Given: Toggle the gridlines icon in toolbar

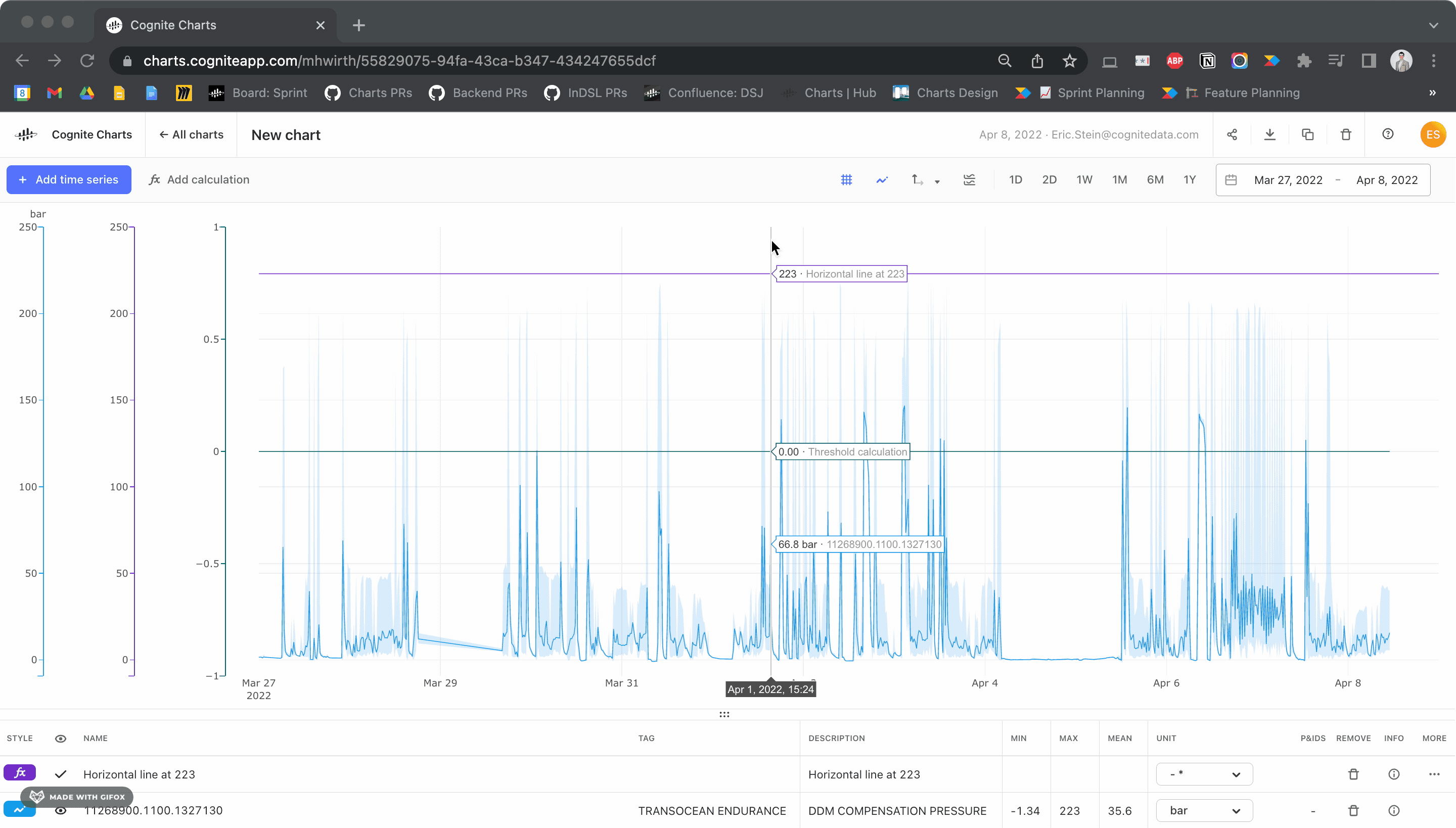Looking at the screenshot, I should (846, 180).
